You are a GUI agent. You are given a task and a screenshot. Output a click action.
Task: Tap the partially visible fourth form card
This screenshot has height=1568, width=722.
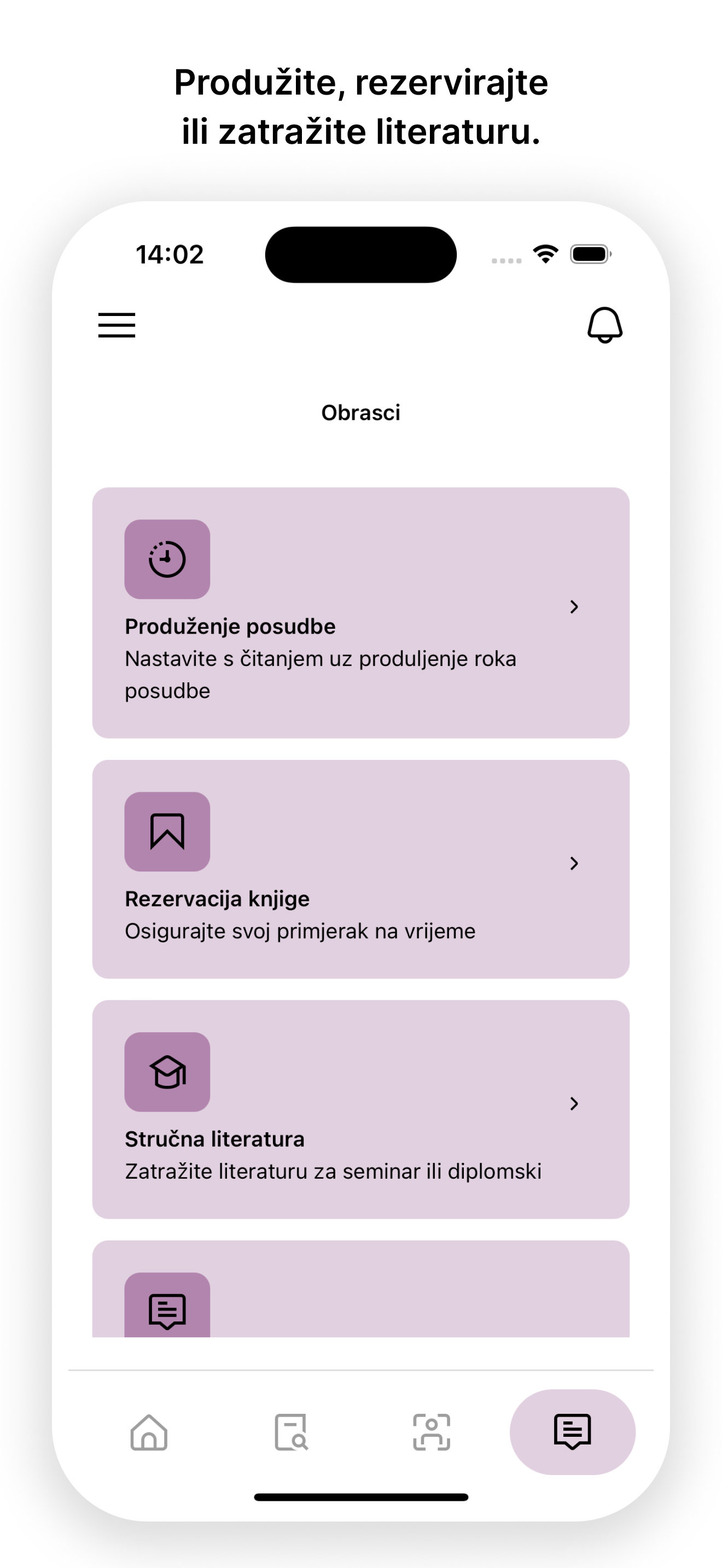coord(361,1289)
